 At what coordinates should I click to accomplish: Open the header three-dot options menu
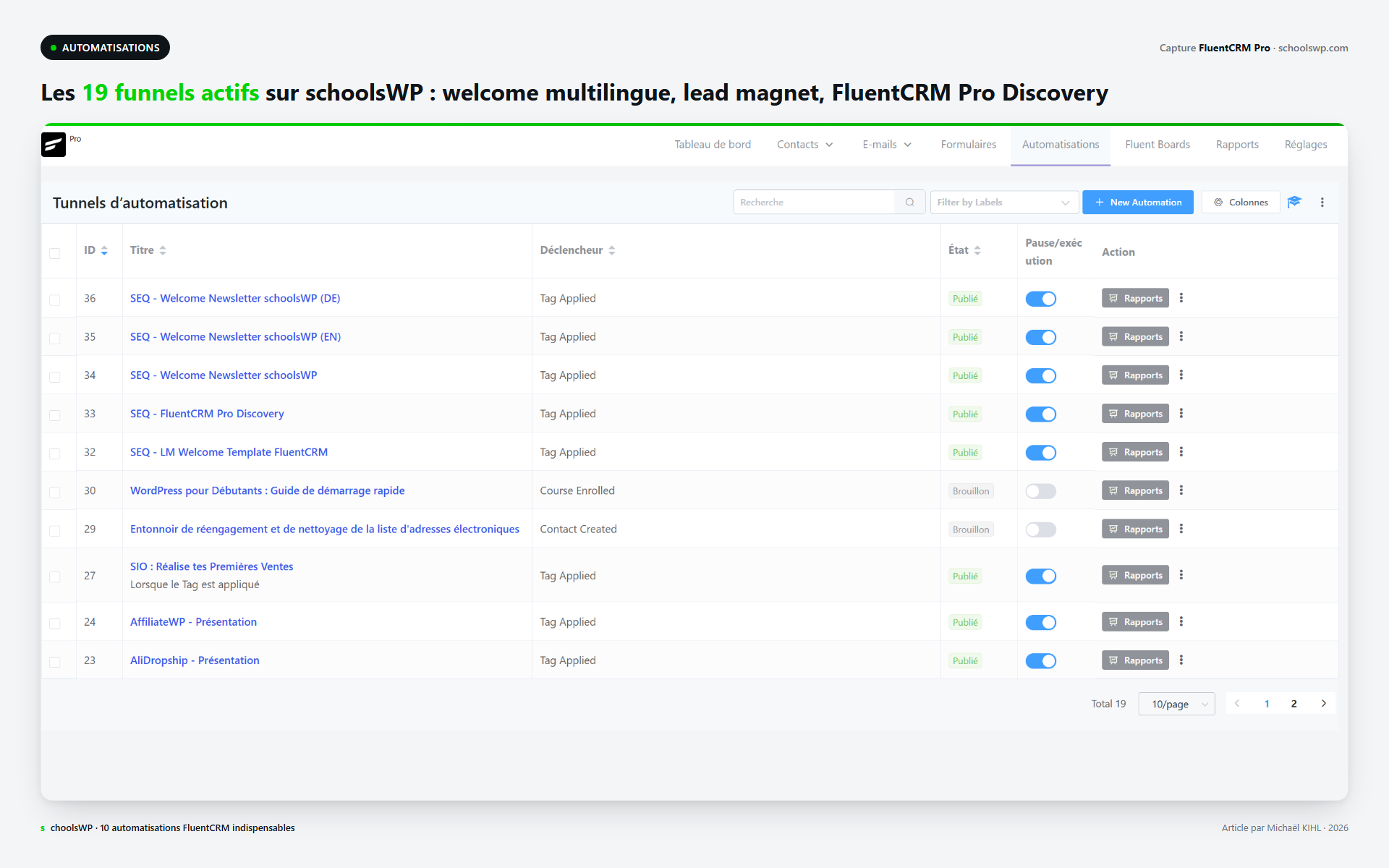point(1322,203)
